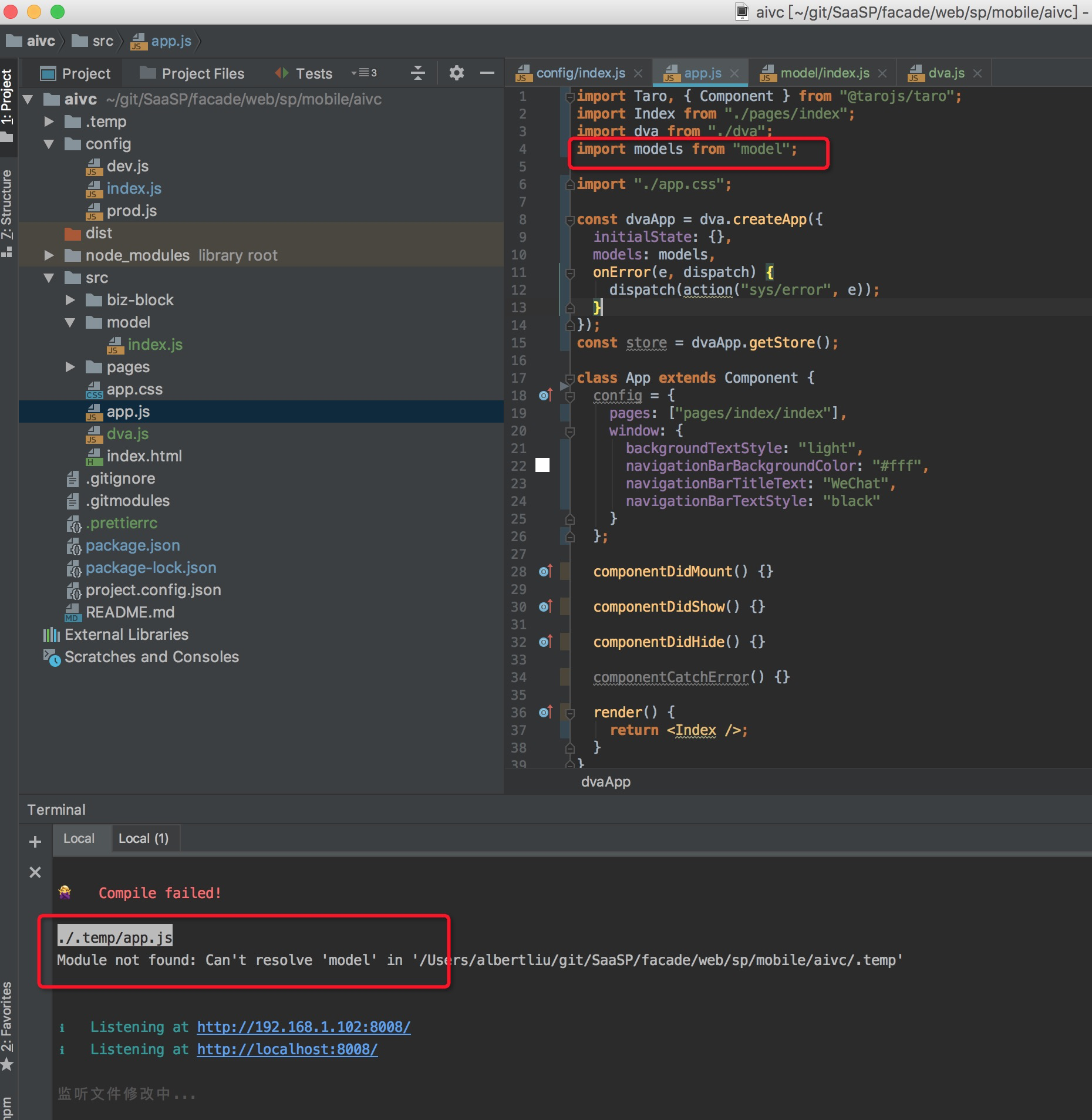Show hidden project view tabs list

364,73
